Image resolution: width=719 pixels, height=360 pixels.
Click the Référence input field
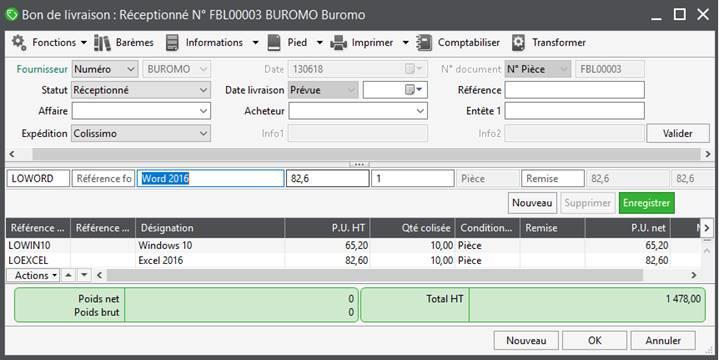(x=575, y=90)
